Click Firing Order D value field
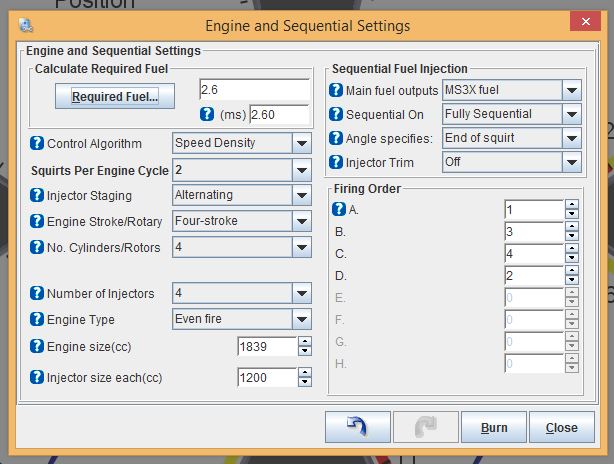Image resolution: width=614 pixels, height=464 pixels. (534, 276)
